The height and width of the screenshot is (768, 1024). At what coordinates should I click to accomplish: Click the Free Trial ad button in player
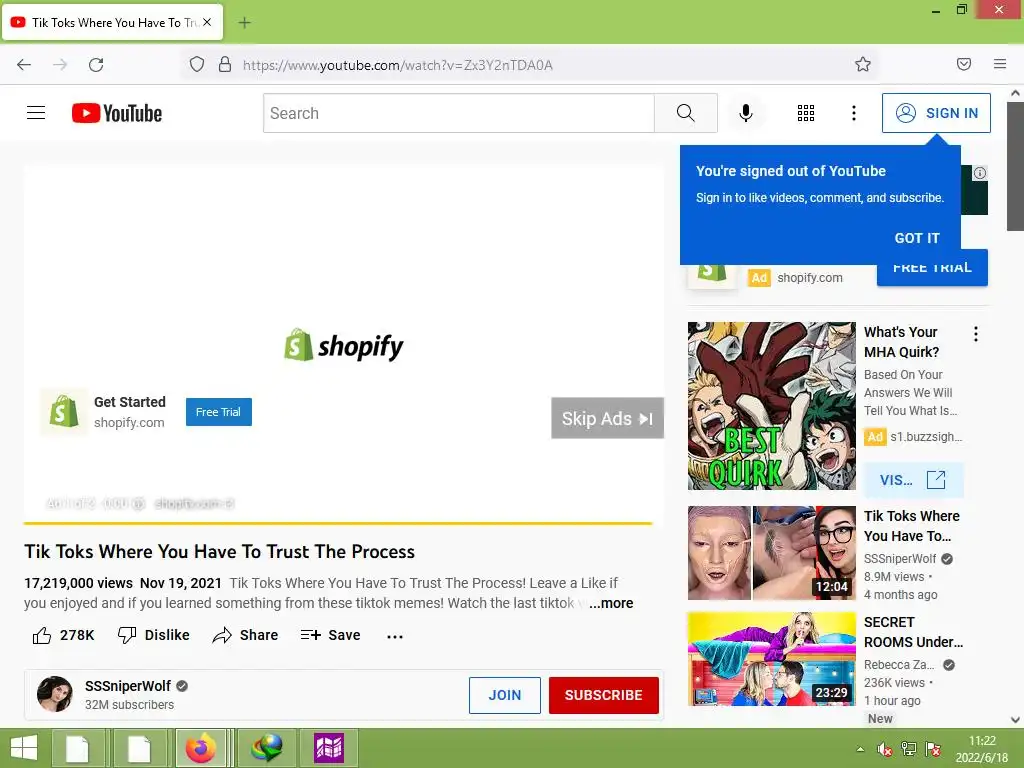point(219,412)
